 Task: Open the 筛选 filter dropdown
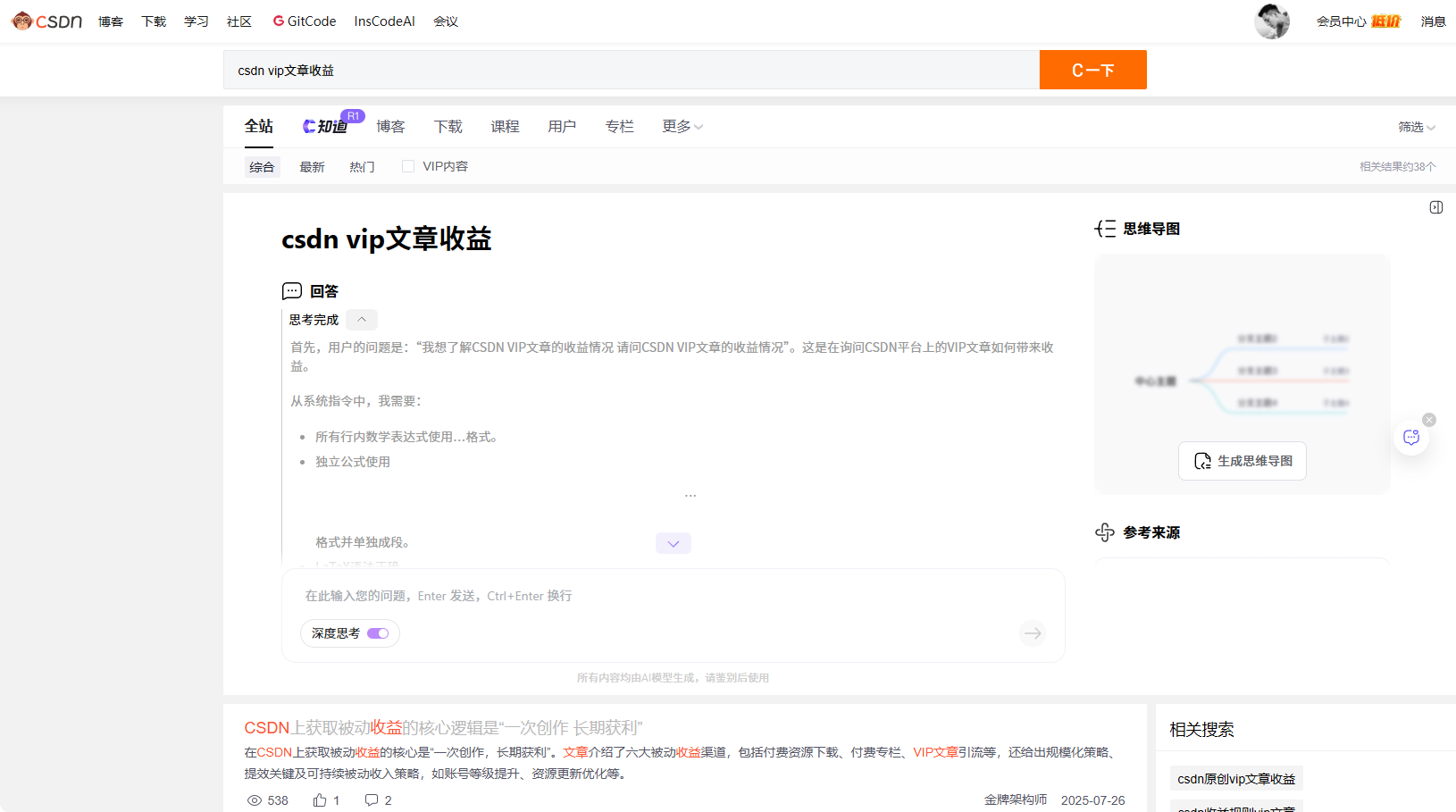coord(1416,127)
